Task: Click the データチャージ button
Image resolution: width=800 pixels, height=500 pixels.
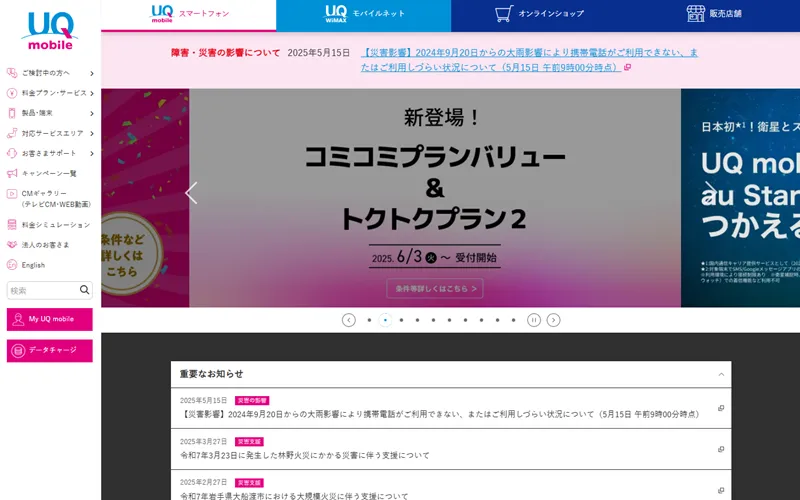Action: point(49,351)
